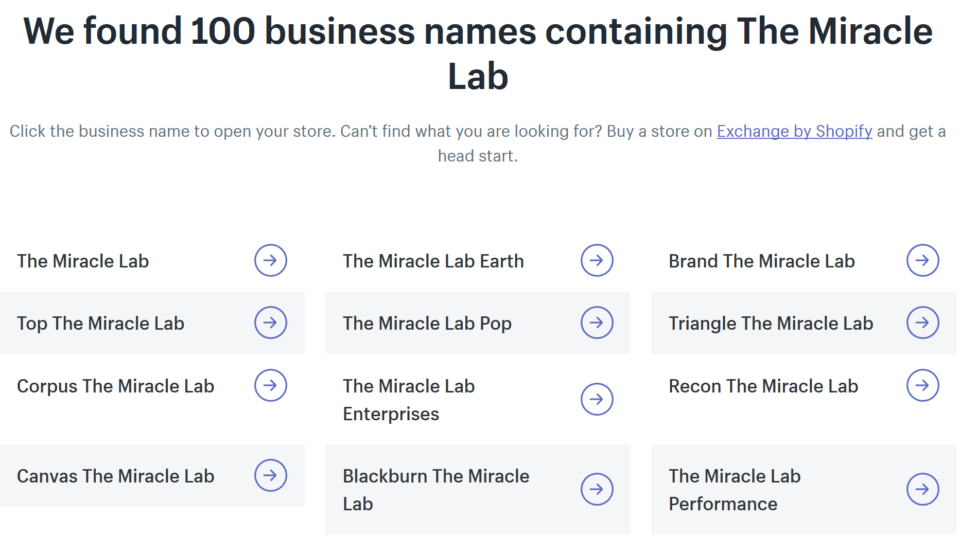Choose the name Recon The Miracle Lab
Viewport: 960px width, 536px height.
point(763,386)
